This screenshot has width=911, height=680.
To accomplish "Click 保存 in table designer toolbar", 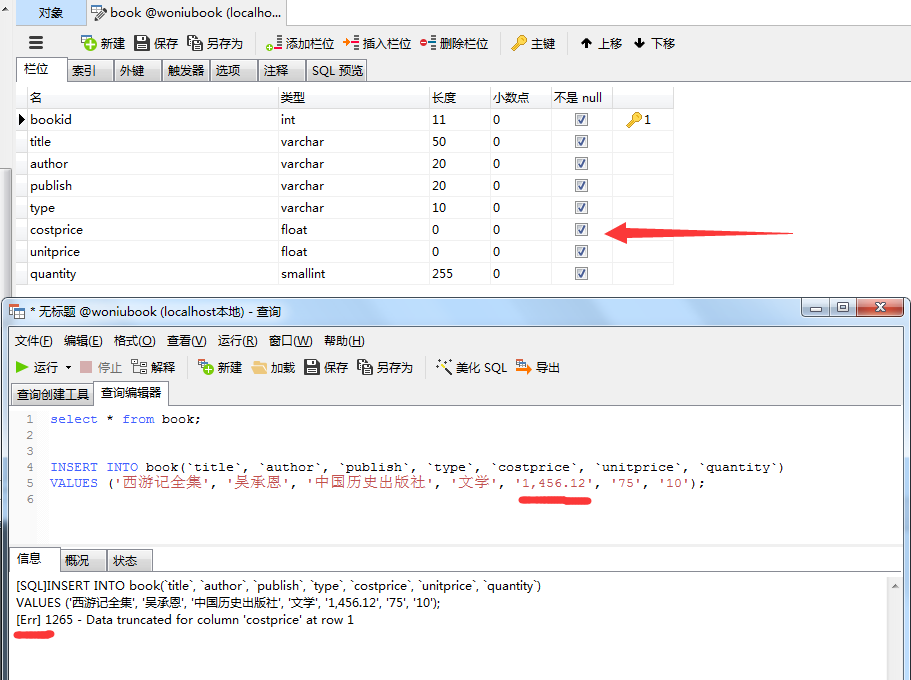I will [x=156, y=43].
